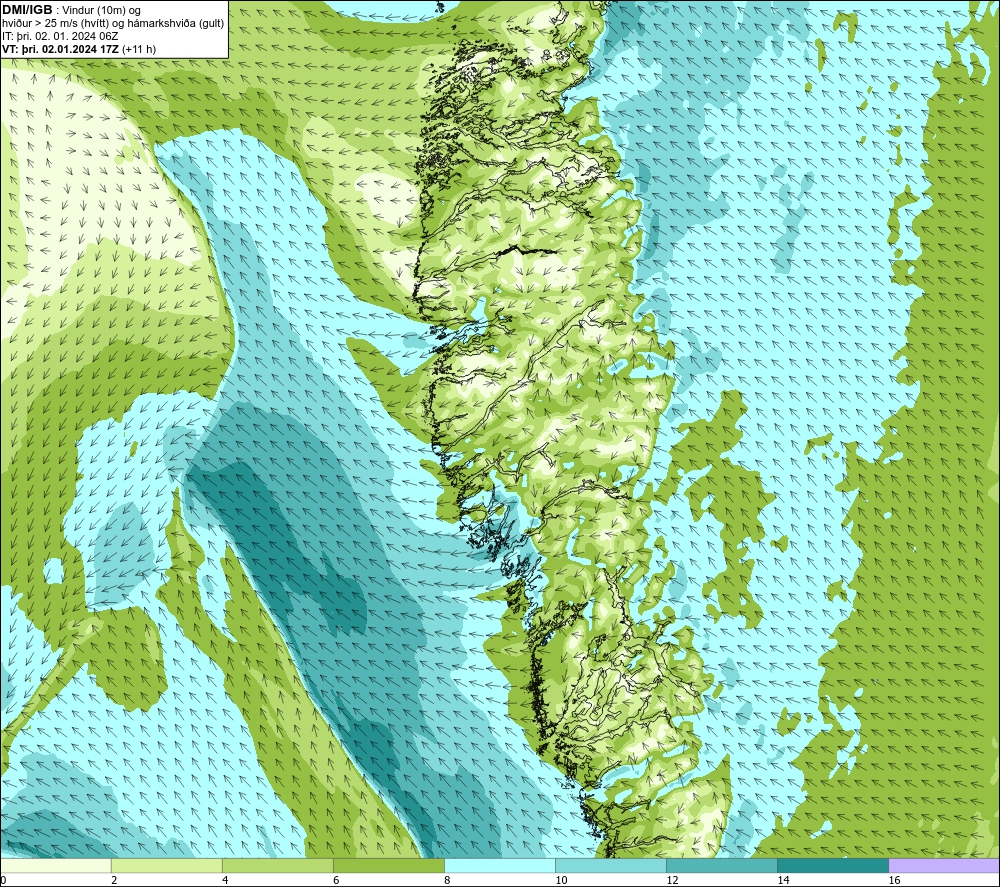Click the light teal 10–12 m/s legend swatch
Screen dimensions: 1000x887
610,865
